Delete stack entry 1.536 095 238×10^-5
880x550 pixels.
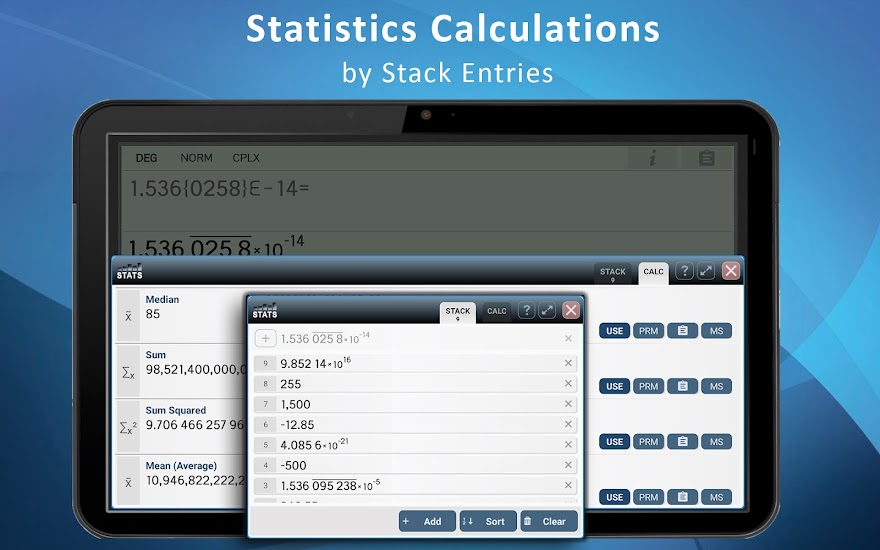click(568, 485)
